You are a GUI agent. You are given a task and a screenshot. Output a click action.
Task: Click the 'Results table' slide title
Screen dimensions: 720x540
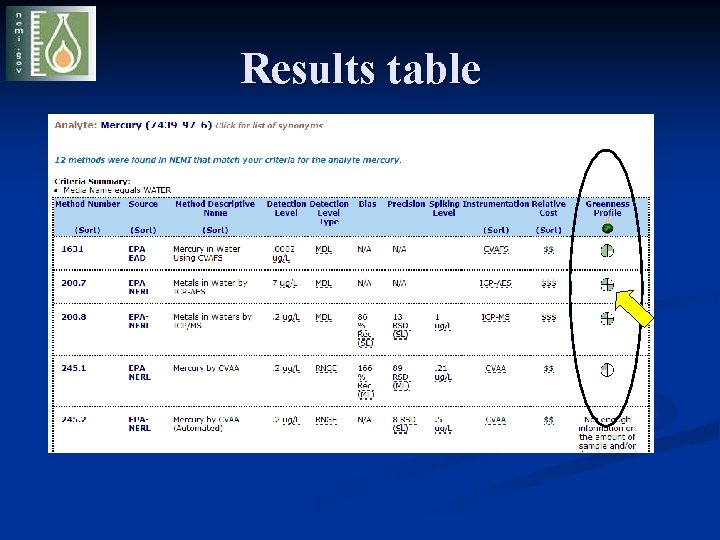click(x=360, y=68)
